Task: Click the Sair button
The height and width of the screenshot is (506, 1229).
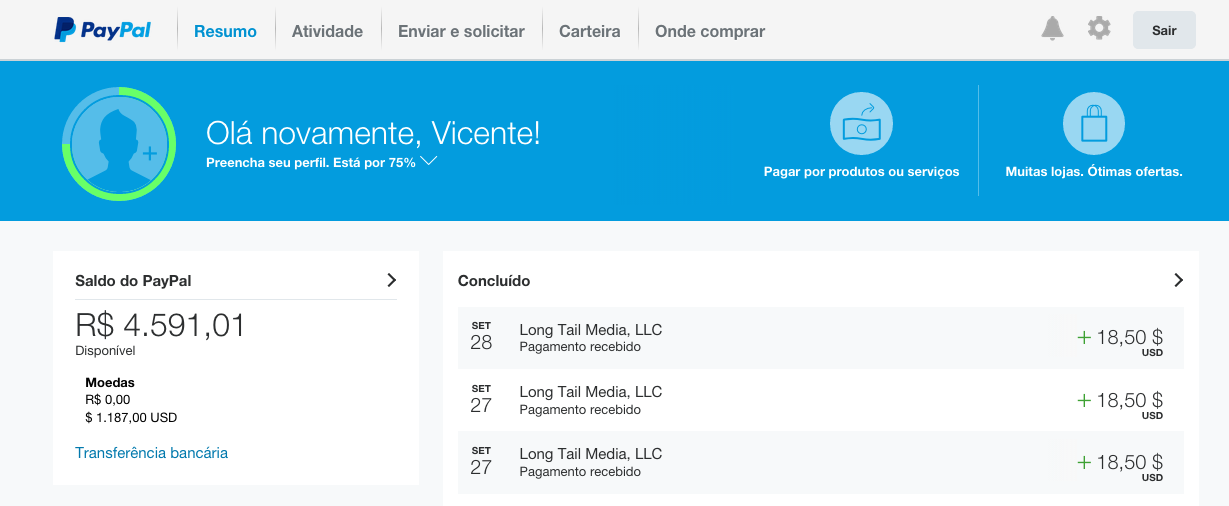Action: tap(1164, 30)
